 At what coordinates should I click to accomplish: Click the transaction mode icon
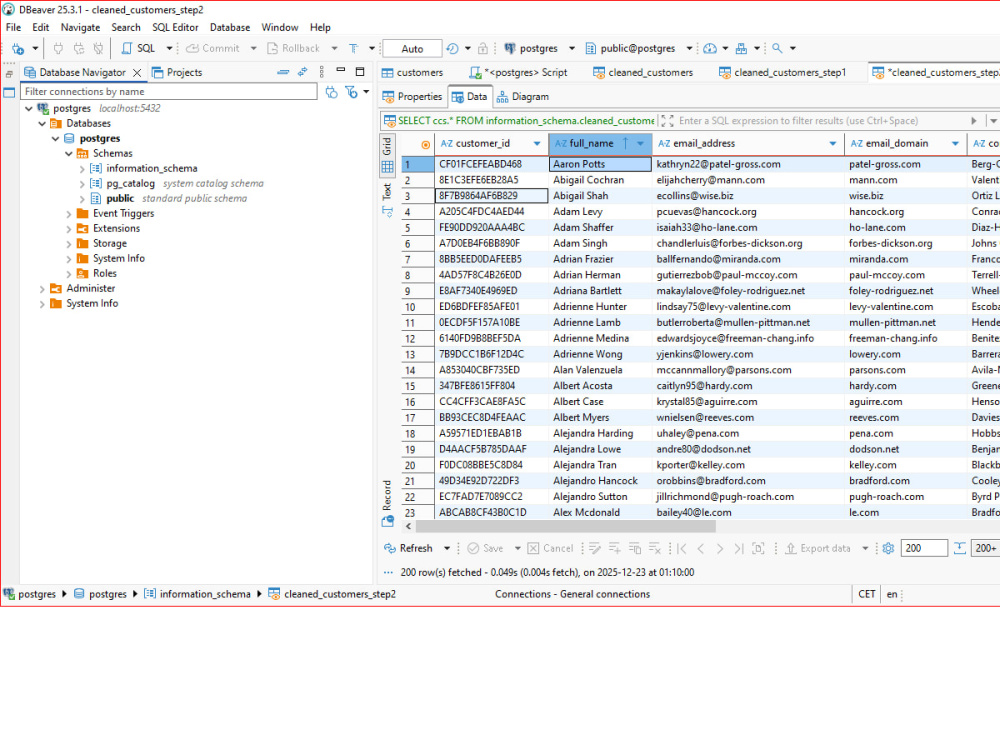coord(354,48)
